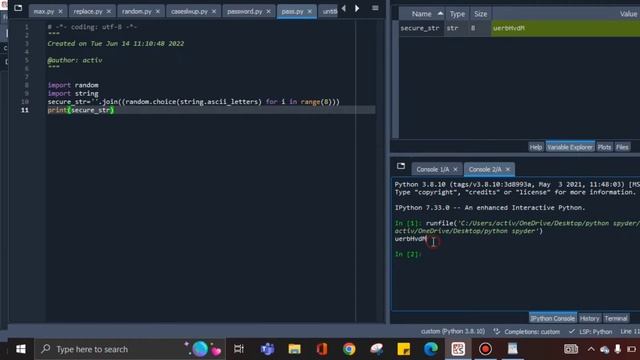Open the editor pane options menu
The image size is (640, 360).
pyautogui.click(x=375, y=8)
